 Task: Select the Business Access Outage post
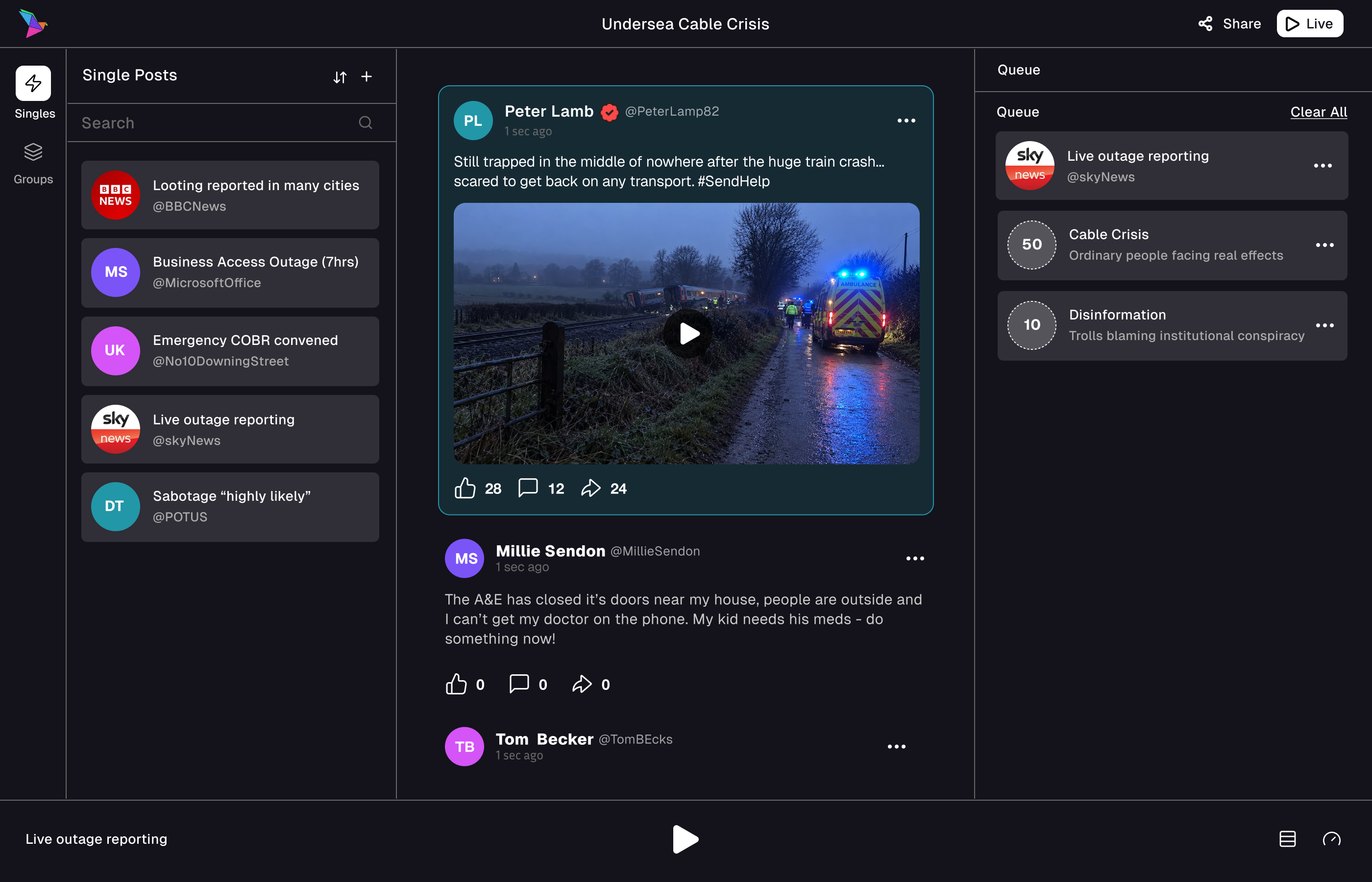pos(230,272)
